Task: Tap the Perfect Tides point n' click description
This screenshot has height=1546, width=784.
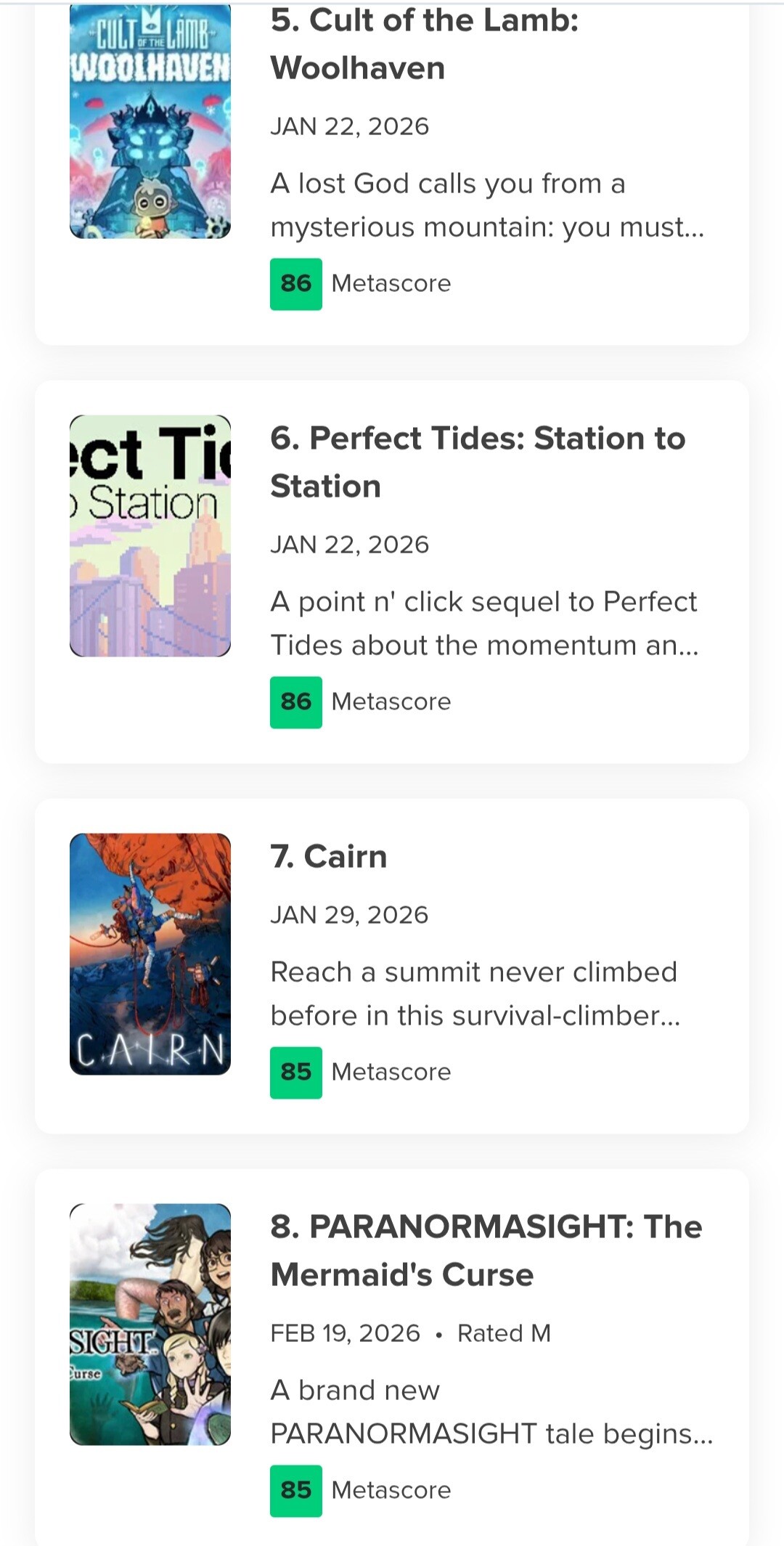Action: click(484, 623)
